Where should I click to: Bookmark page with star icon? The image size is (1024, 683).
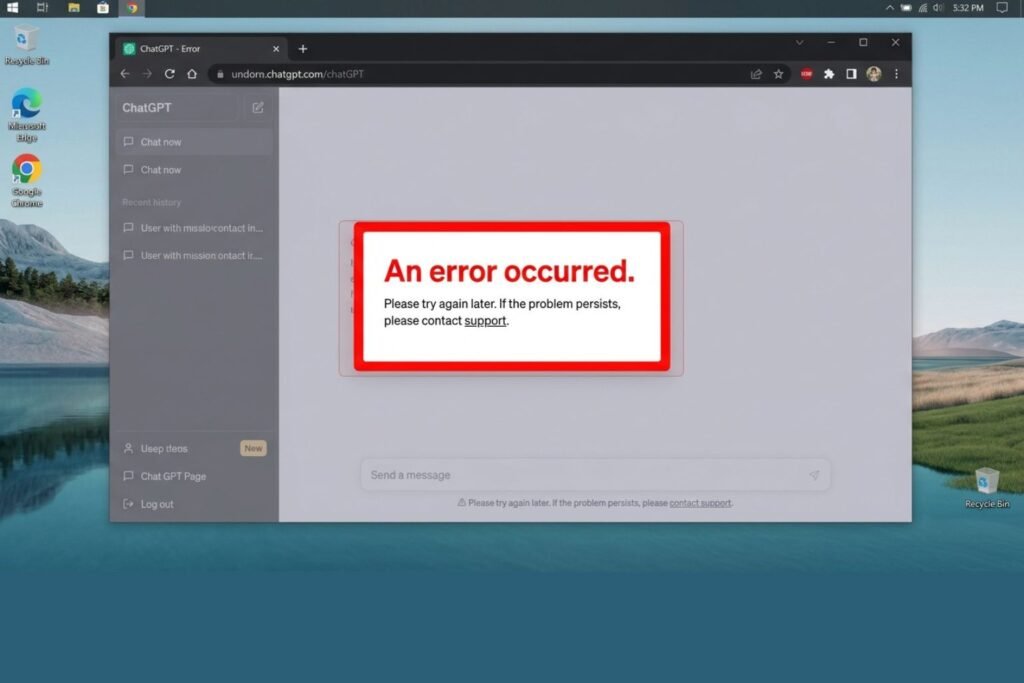(x=778, y=74)
